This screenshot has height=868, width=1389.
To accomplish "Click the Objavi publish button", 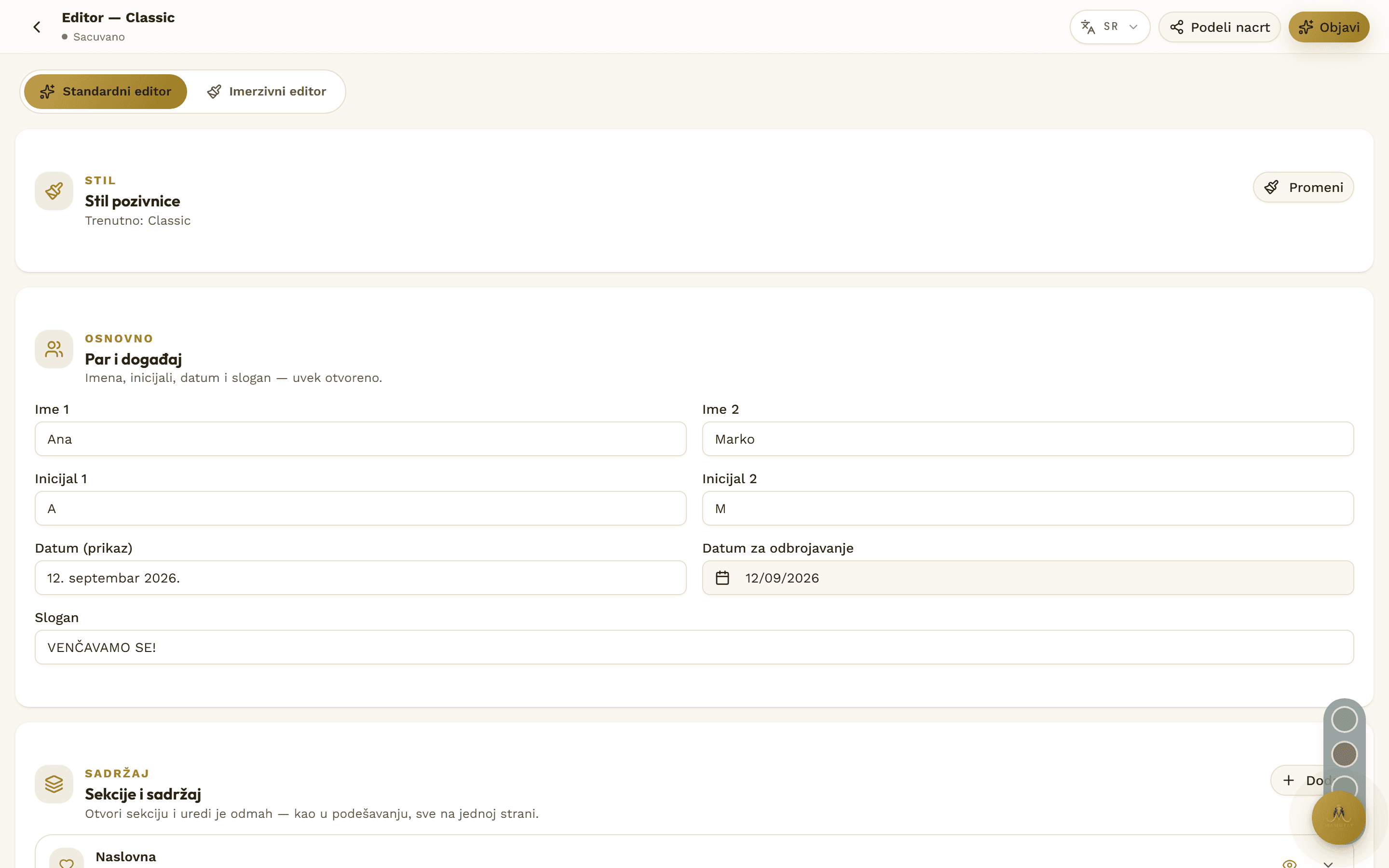I will click(x=1329, y=27).
